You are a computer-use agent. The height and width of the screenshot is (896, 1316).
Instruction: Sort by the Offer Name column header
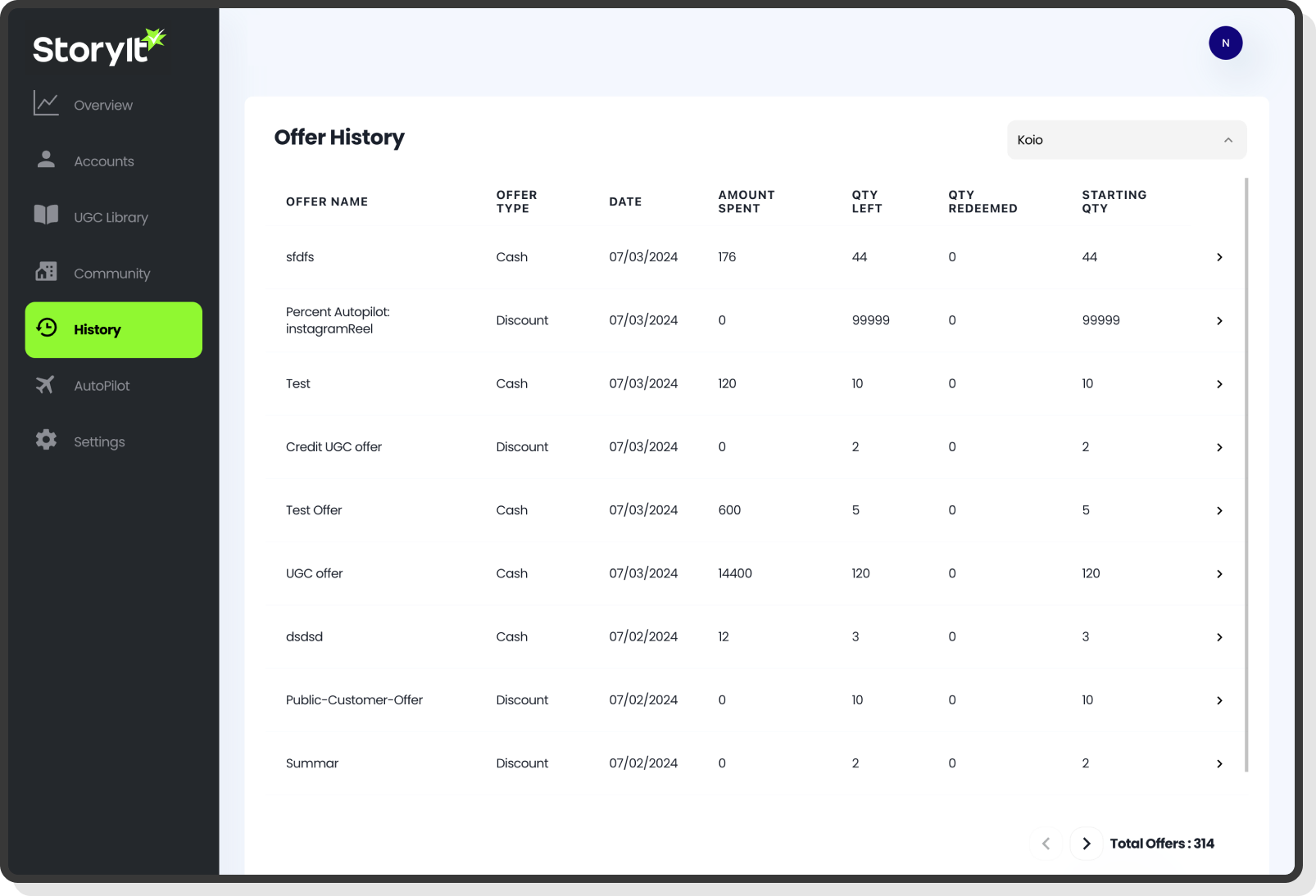coord(327,201)
